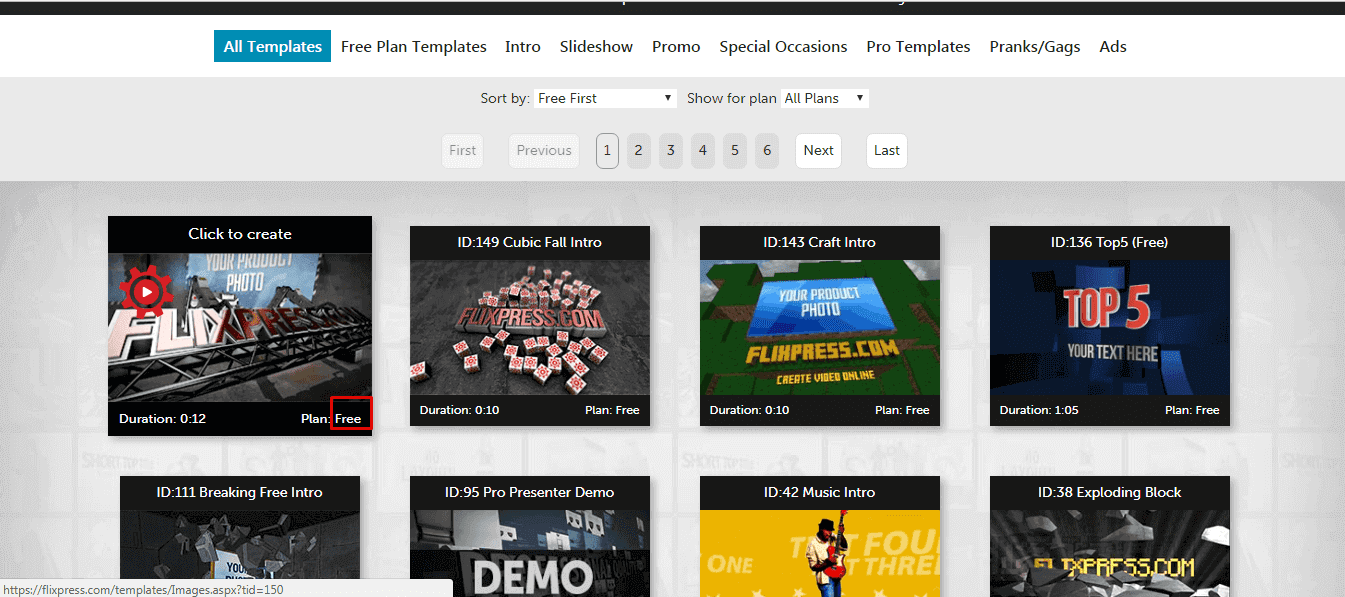Viewport: 1345px width, 597px height.
Task: Click the Previous page button
Action: [544, 150]
